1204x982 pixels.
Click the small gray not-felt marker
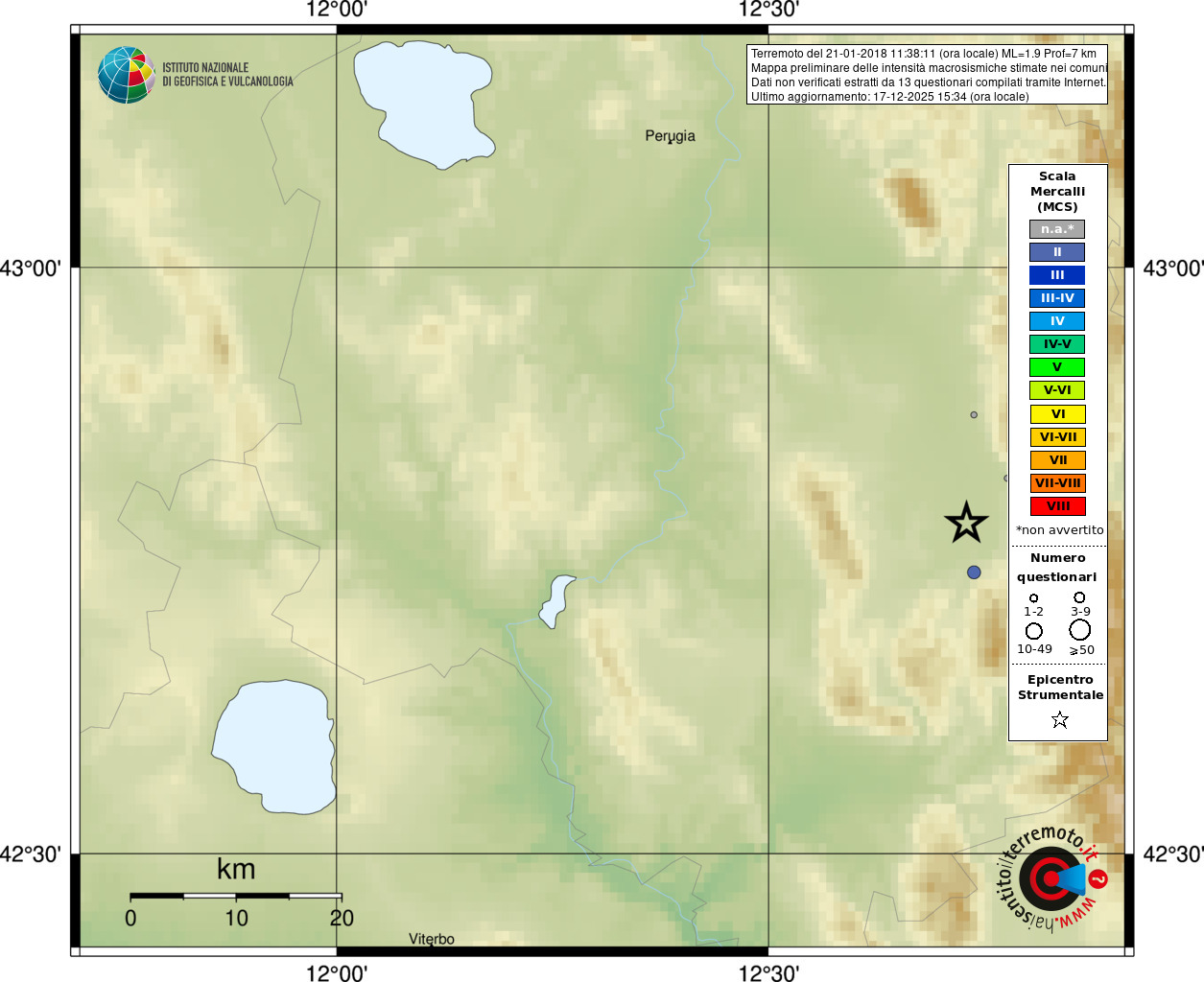pos(974,415)
